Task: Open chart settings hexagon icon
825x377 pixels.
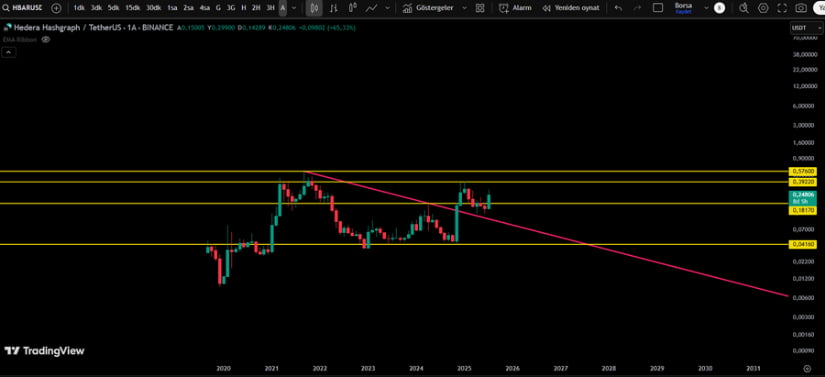Action: click(763, 8)
